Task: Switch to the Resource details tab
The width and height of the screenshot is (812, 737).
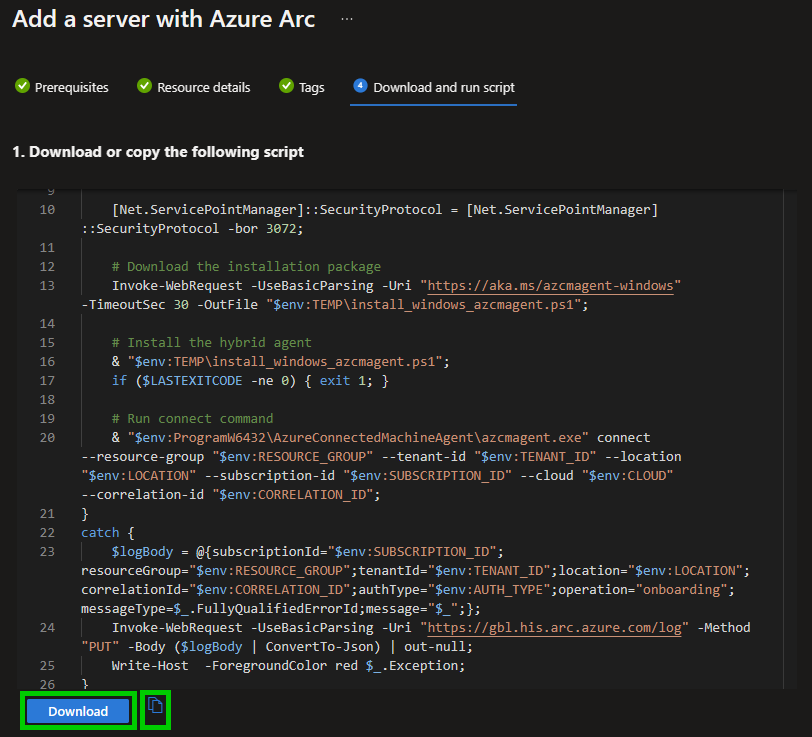Action: (x=194, y=87)
